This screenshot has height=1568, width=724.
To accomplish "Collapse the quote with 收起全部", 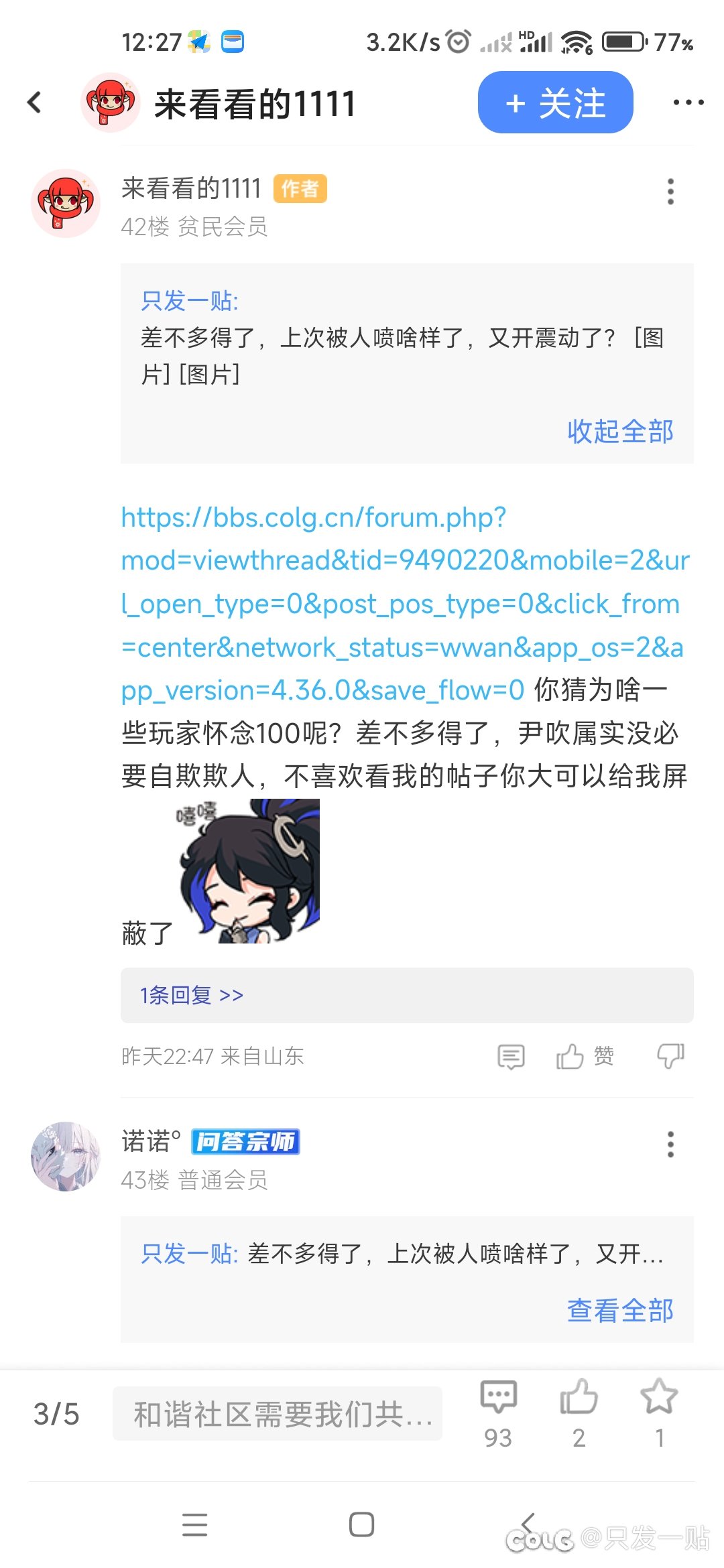I will pos(620,431).
